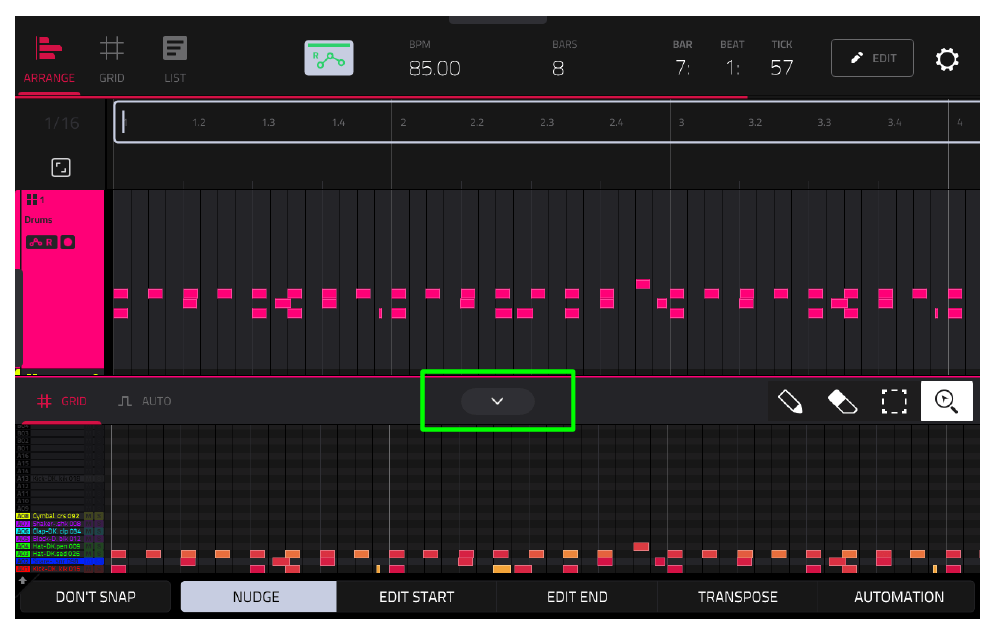
Task: Arm record on the Drums track
Action: coord(67,242)
